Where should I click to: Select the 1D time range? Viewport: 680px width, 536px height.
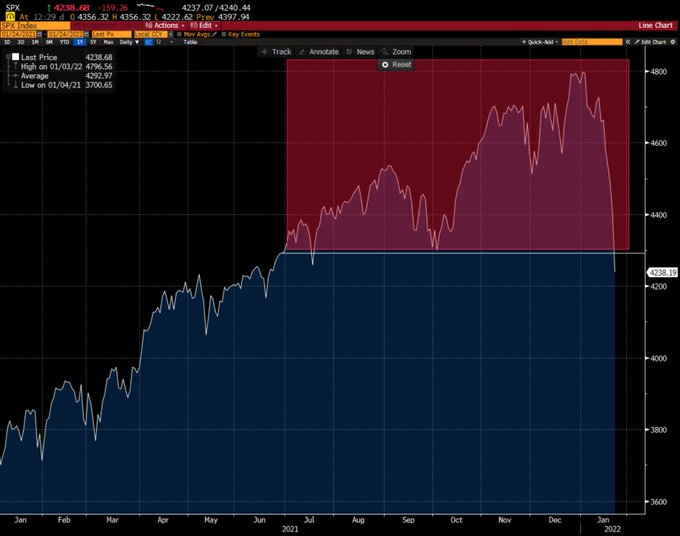point(7,42)
